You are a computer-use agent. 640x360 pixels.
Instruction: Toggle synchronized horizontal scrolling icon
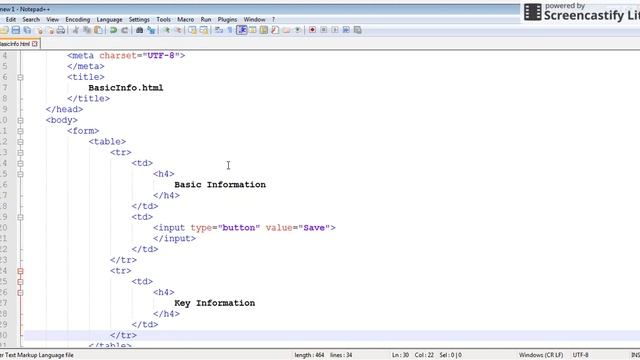coord(204,30)
